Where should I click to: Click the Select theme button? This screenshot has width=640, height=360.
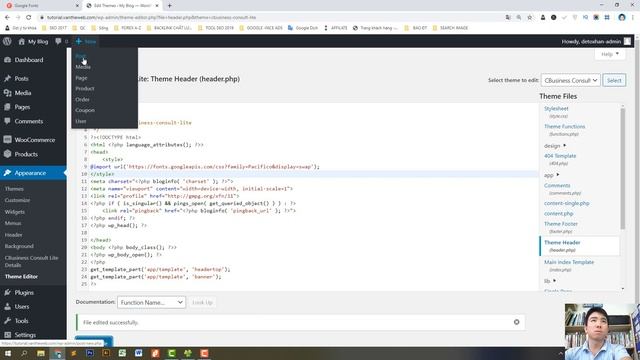tap(614, 80)
